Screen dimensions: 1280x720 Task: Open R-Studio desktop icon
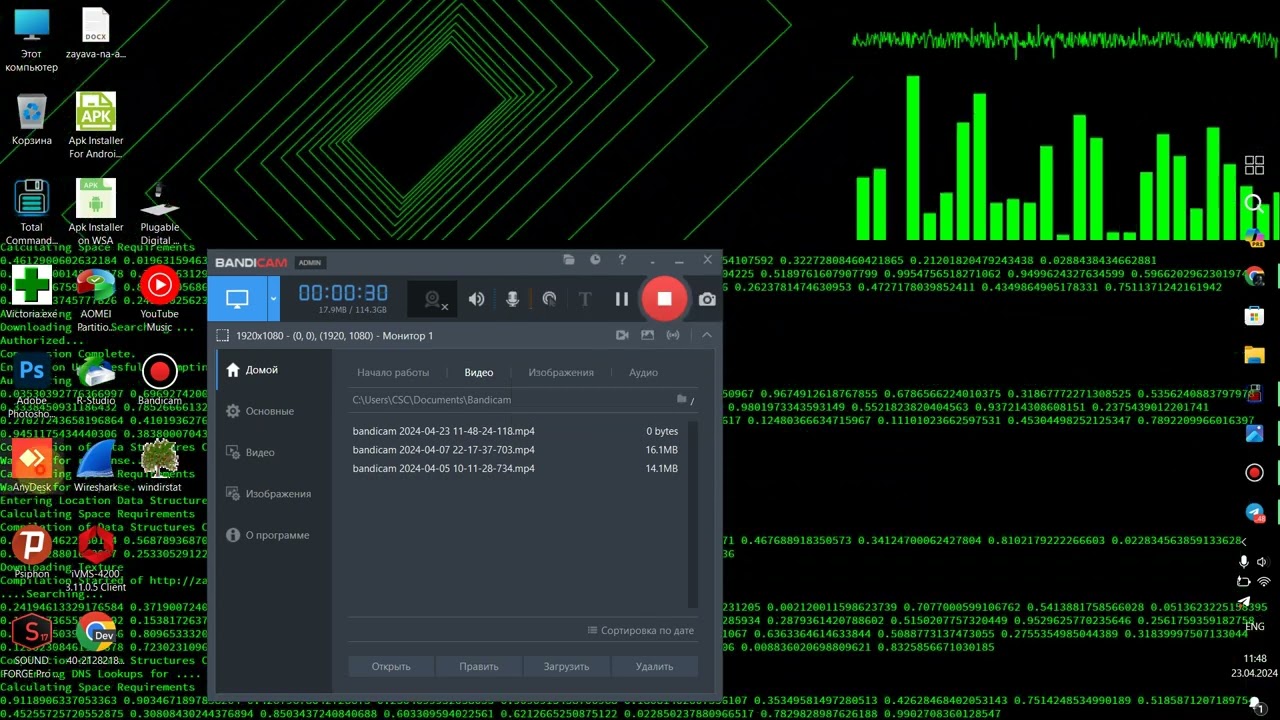96,380
